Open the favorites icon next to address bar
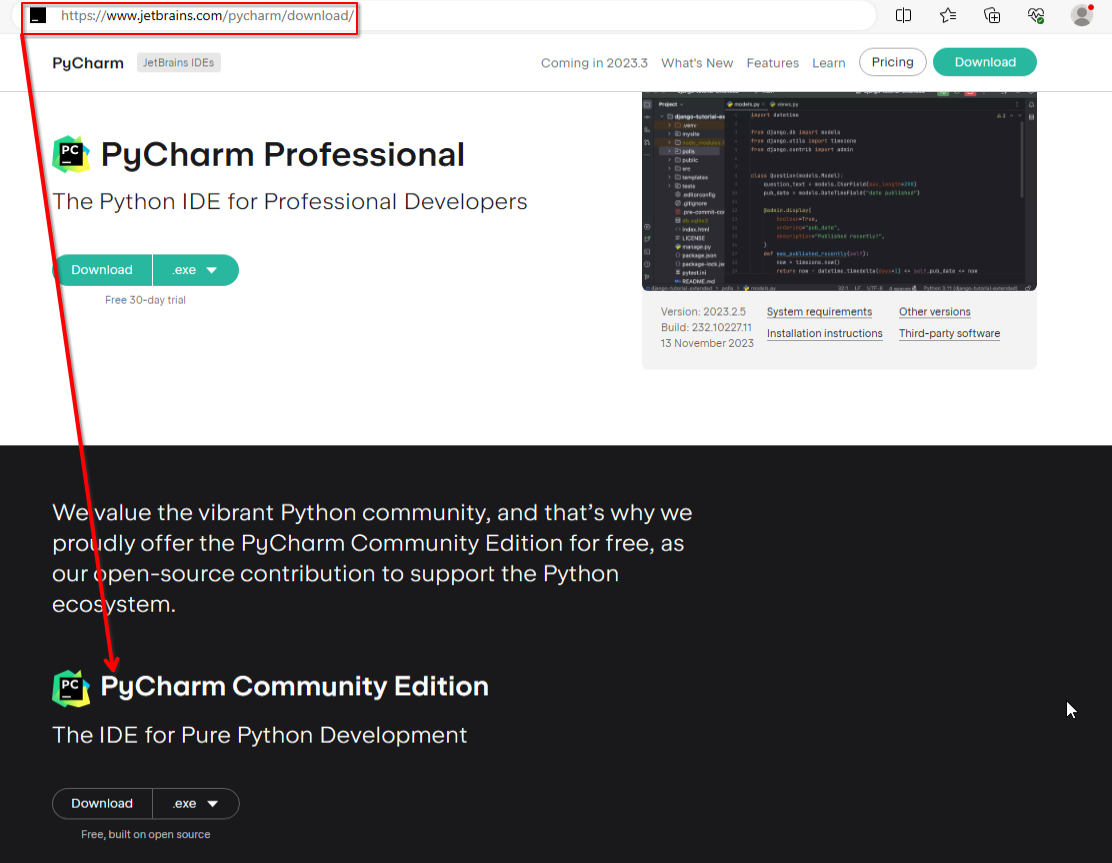The height and width of the screenshot is (863, 1112). tap(948, 15)
